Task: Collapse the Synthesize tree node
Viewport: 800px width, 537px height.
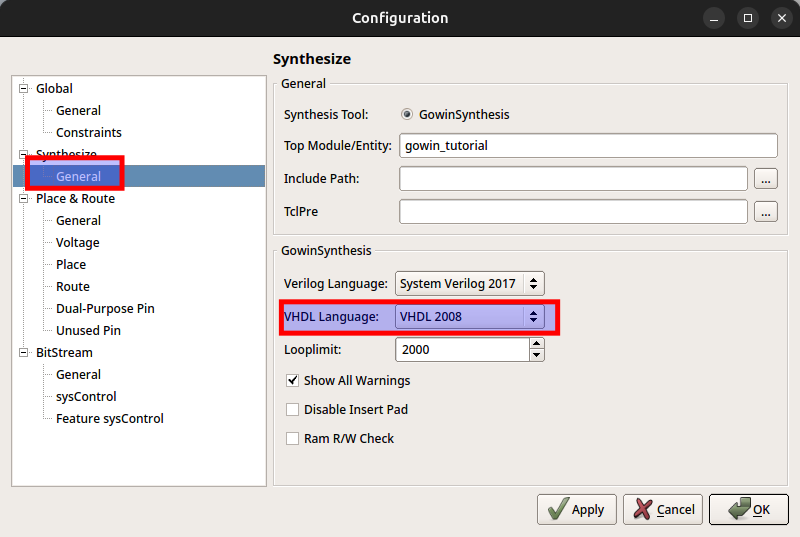Action: click(23, 154)
